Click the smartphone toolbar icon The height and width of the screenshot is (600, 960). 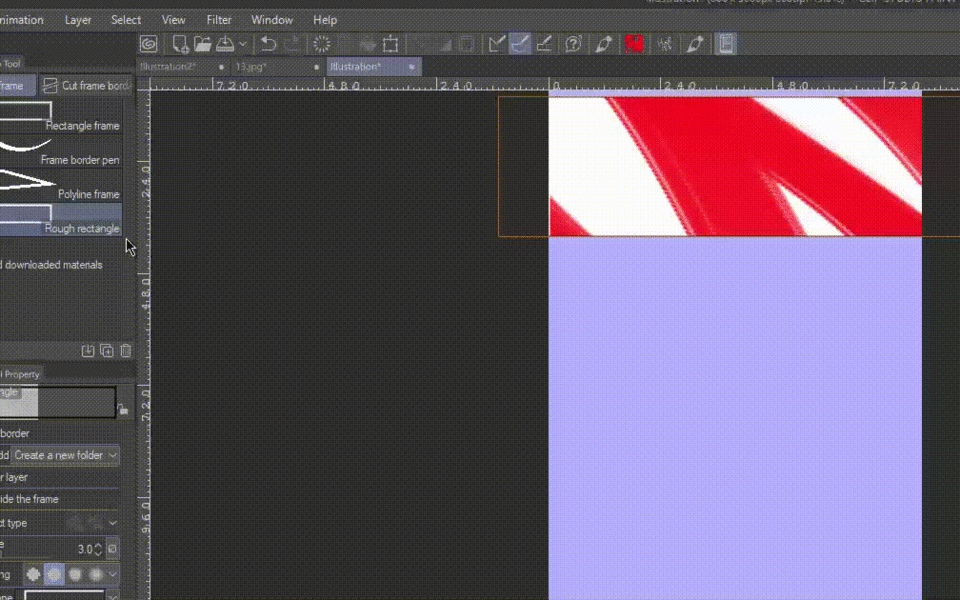[726, 44]
